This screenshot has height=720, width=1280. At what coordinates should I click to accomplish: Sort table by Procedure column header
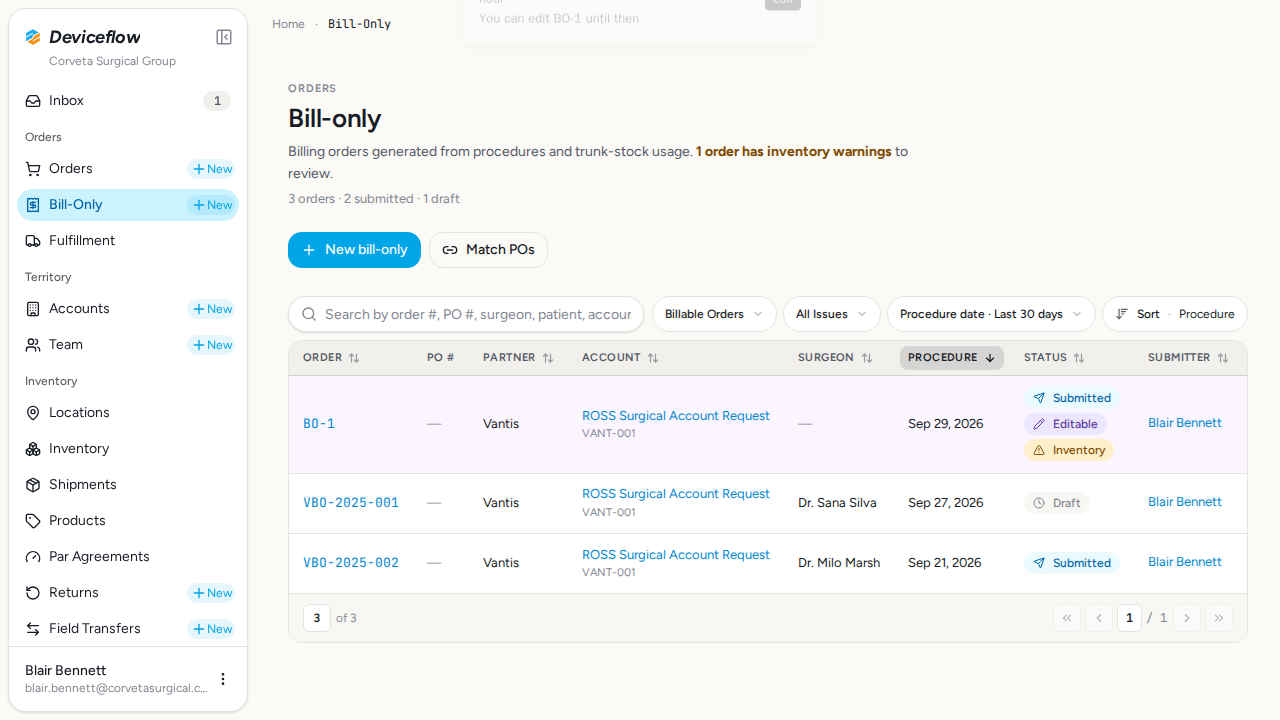tap(952, 358)
